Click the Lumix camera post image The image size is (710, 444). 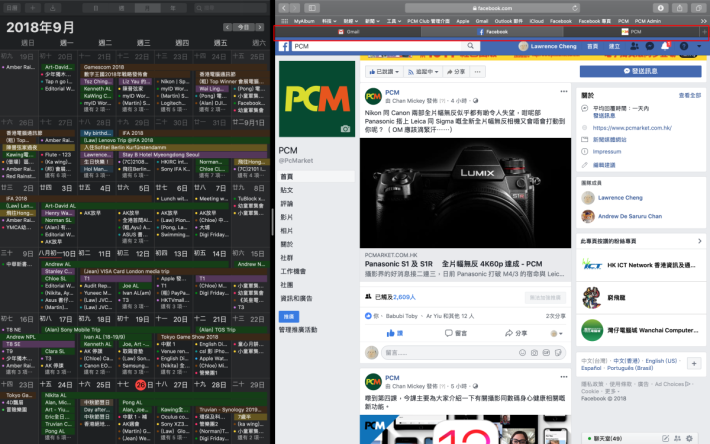click(465, 193)
